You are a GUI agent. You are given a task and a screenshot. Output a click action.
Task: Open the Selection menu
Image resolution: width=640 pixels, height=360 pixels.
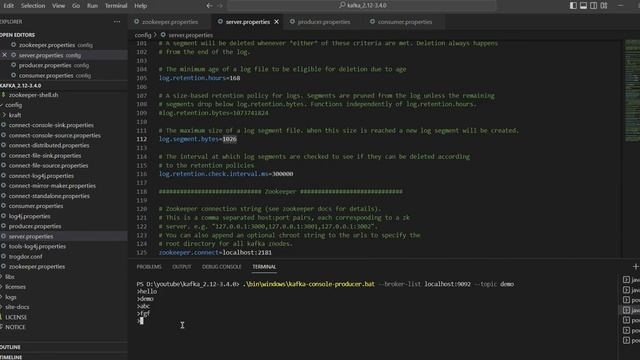[33, 6]
